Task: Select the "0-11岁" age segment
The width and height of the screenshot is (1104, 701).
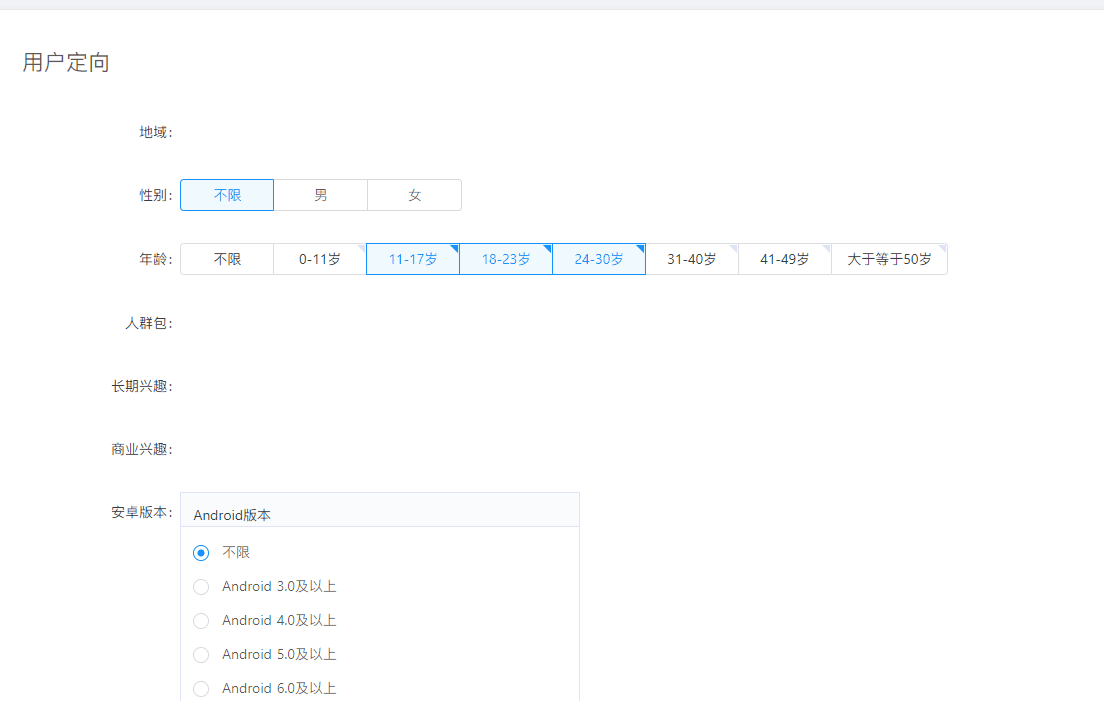Action: (x=319, y=258)
